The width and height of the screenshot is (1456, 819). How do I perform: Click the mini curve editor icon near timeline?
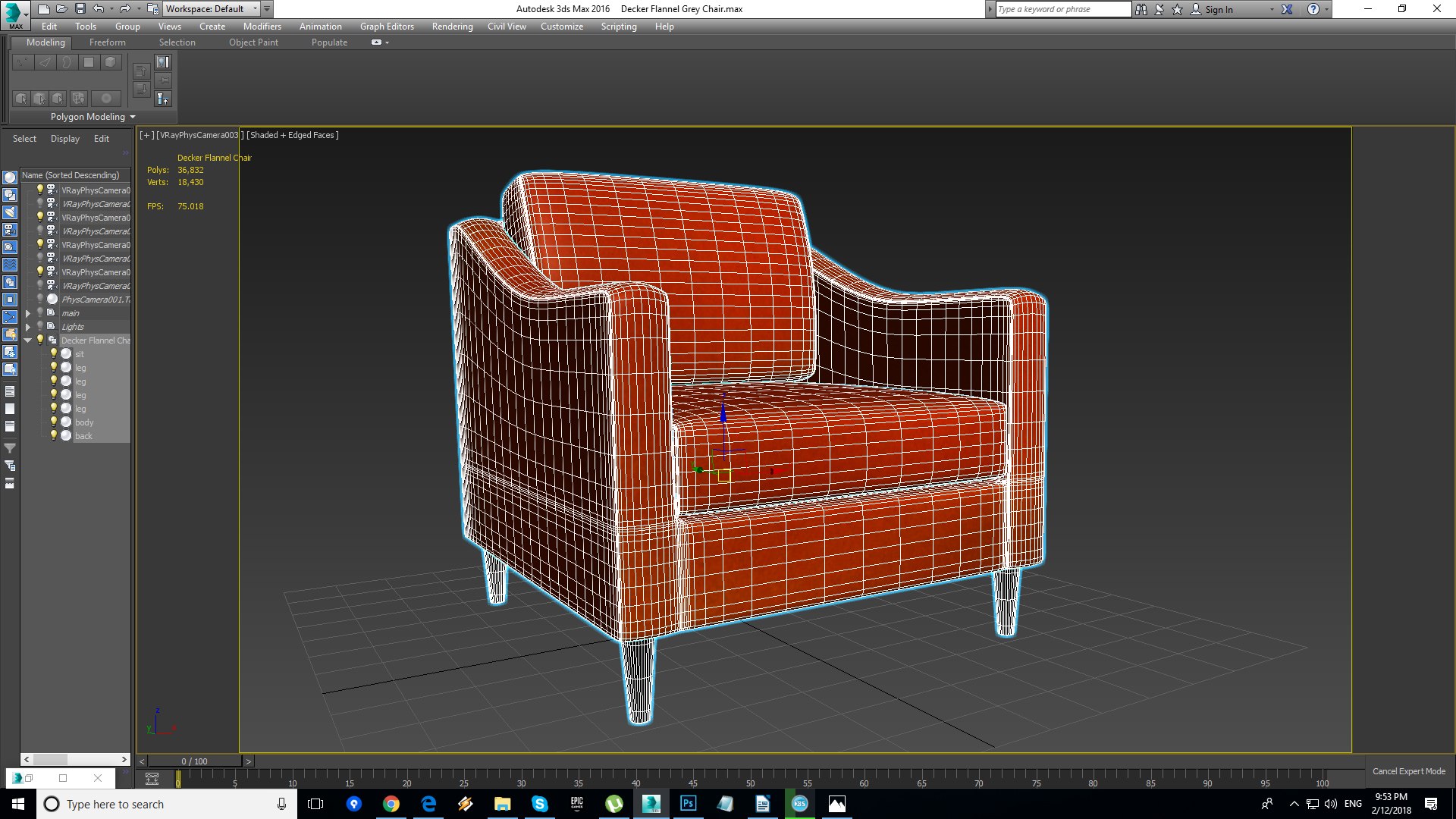pyautogui.click(x=152, y=779)
